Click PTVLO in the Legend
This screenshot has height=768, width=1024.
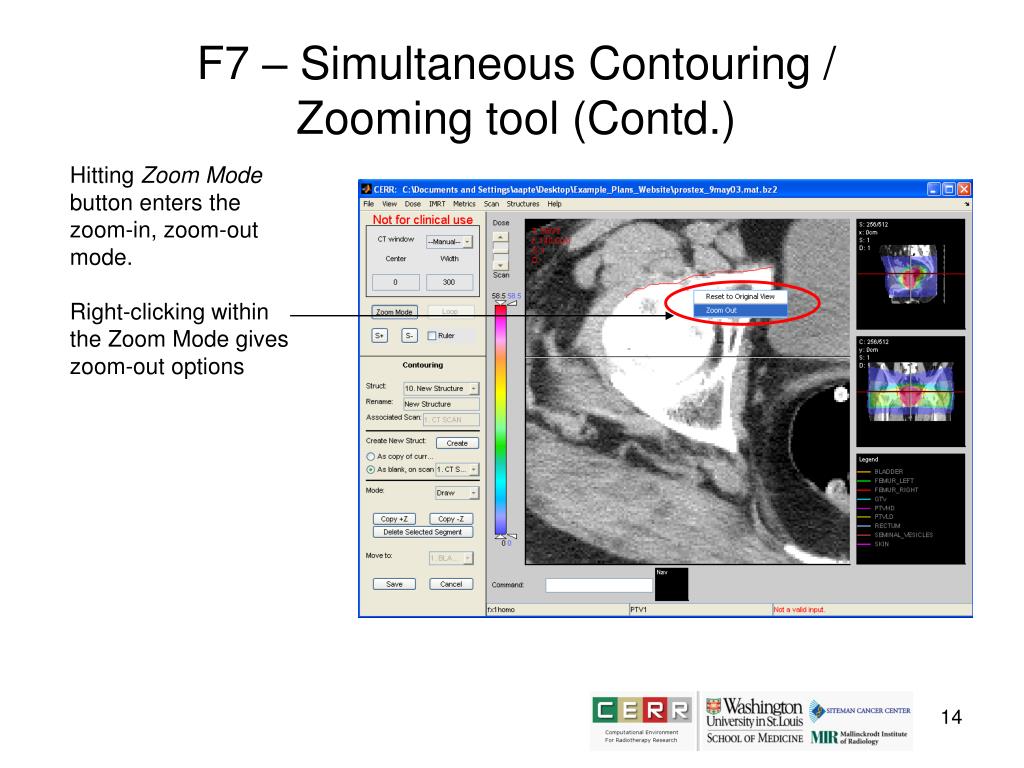click(x=884, y=517)
